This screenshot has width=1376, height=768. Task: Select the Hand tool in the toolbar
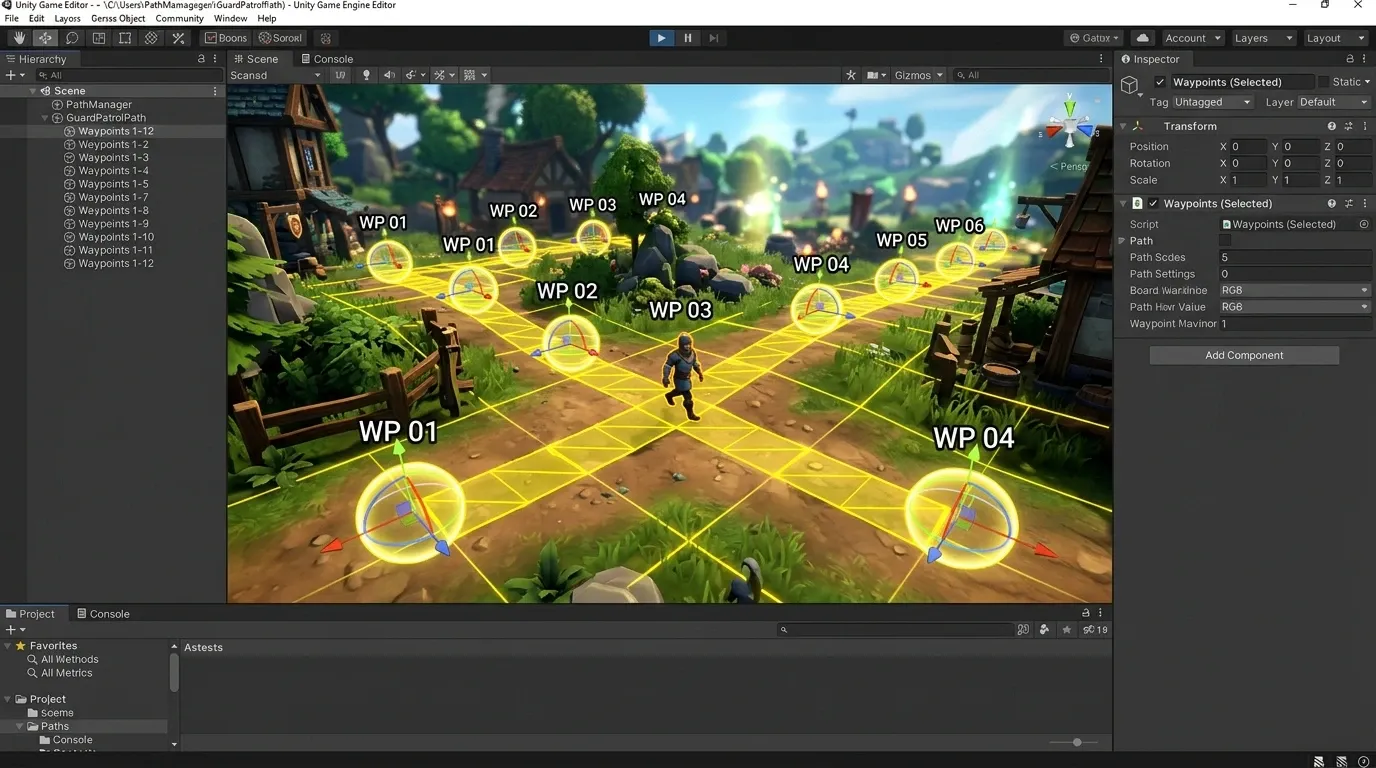[19, 38]
